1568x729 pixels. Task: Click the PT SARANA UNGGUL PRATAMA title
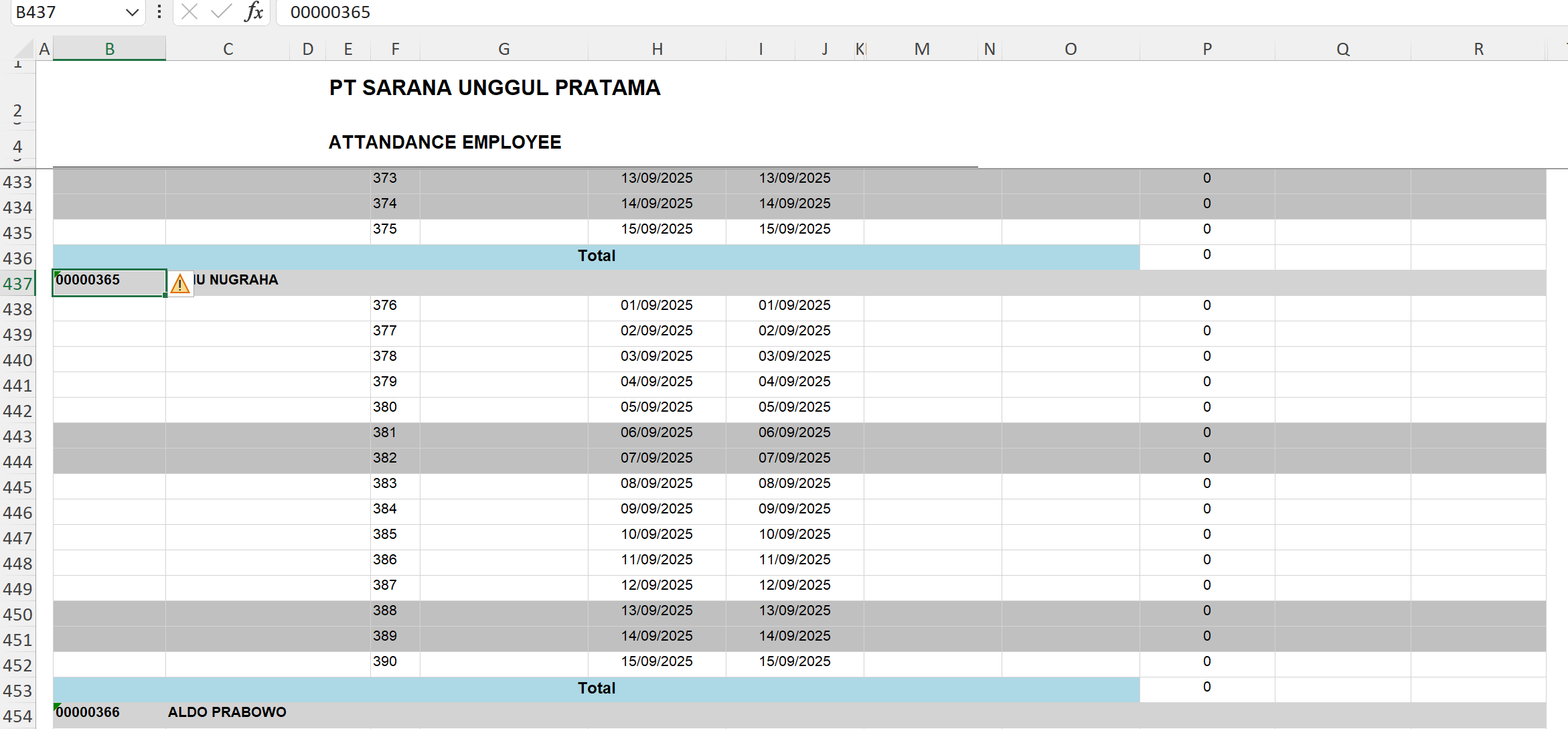[x=495, y=88]
